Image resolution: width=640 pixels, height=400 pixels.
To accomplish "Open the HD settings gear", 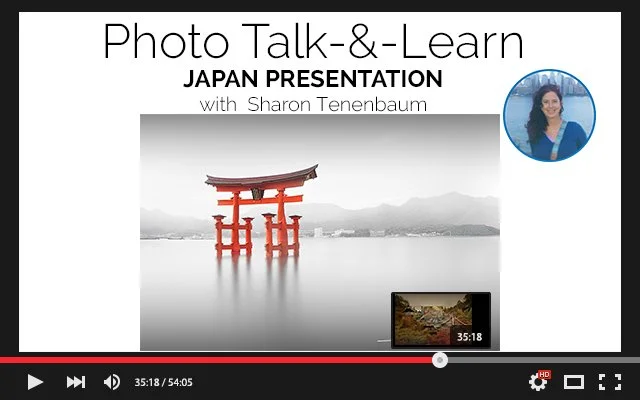I will click(539, 382).
